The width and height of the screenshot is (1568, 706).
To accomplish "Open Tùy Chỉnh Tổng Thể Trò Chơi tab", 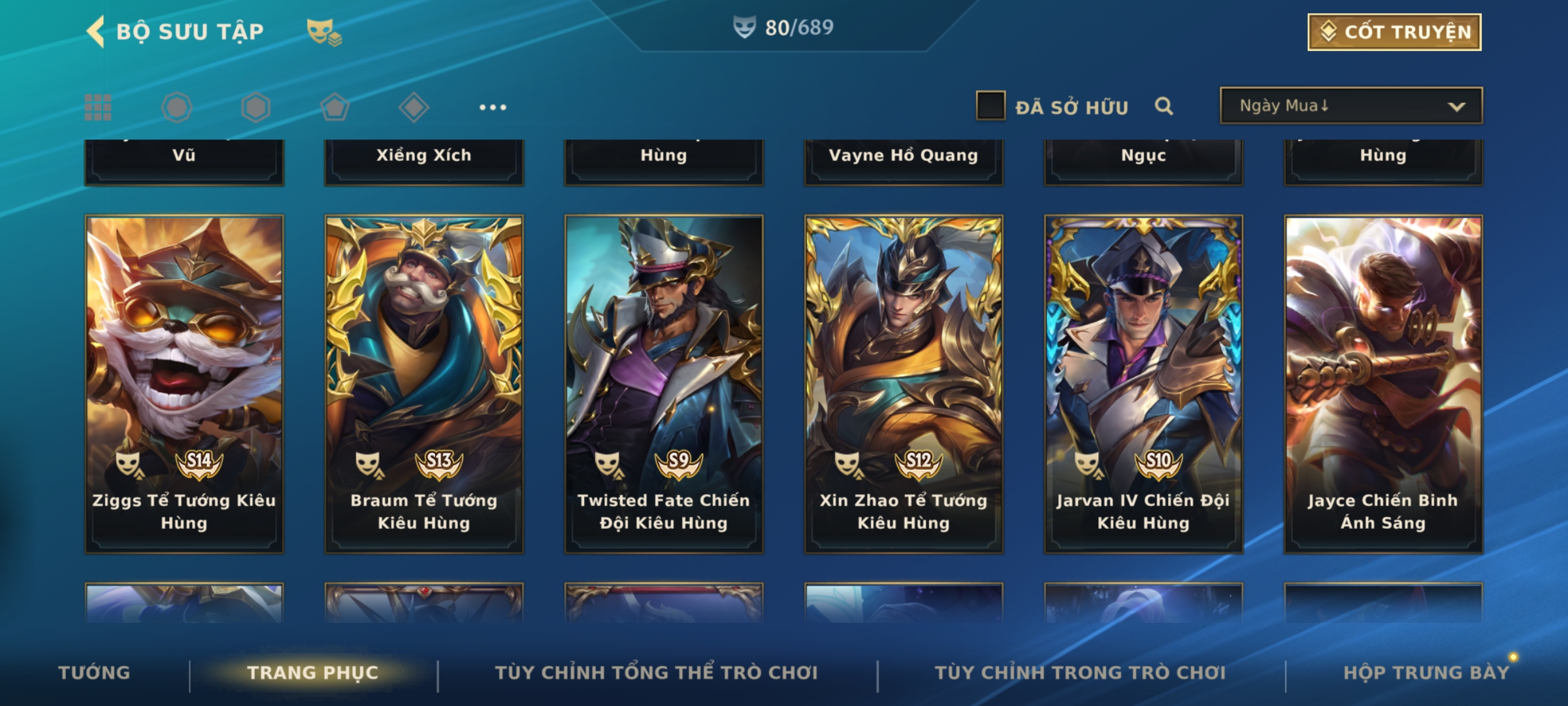I will [657, 673].
